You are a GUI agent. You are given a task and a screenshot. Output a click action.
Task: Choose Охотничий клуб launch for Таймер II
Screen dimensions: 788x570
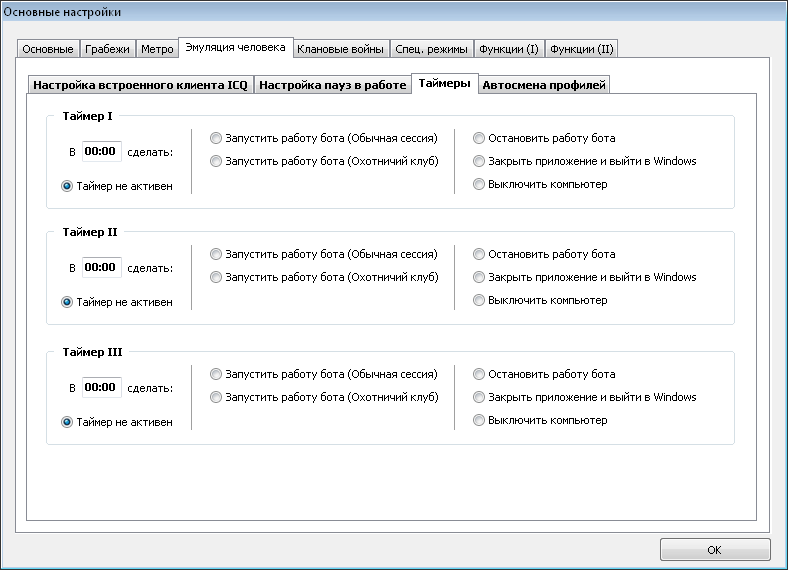(324, 277)
